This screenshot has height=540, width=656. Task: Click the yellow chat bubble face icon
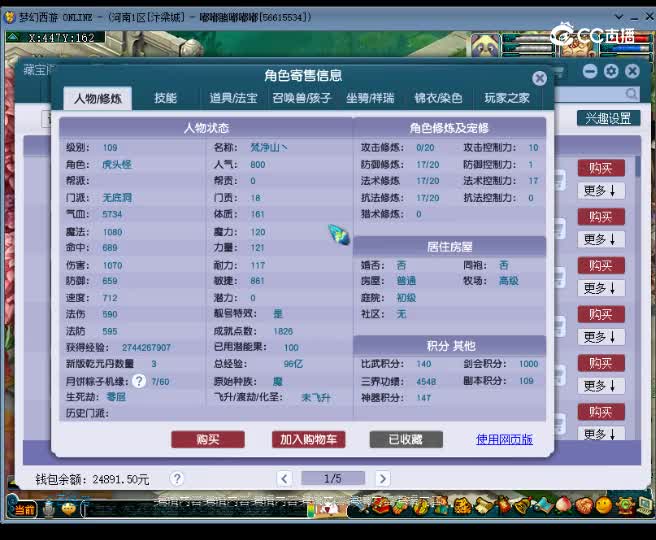[69, 508]
